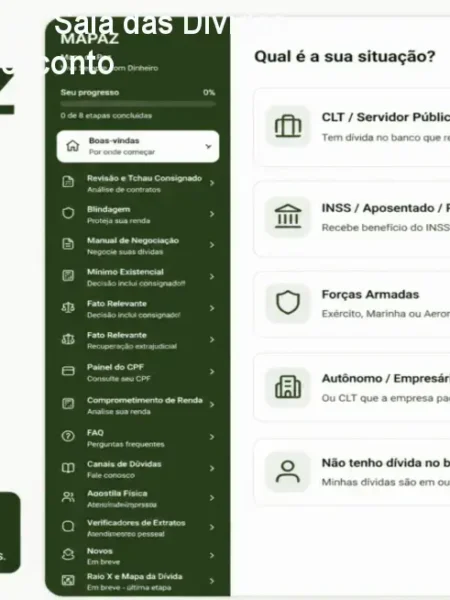This screenshot has width=450, height=600.
Task: Click the 'Analise sua renda' subtitle
Action: [x=119, y=412]
